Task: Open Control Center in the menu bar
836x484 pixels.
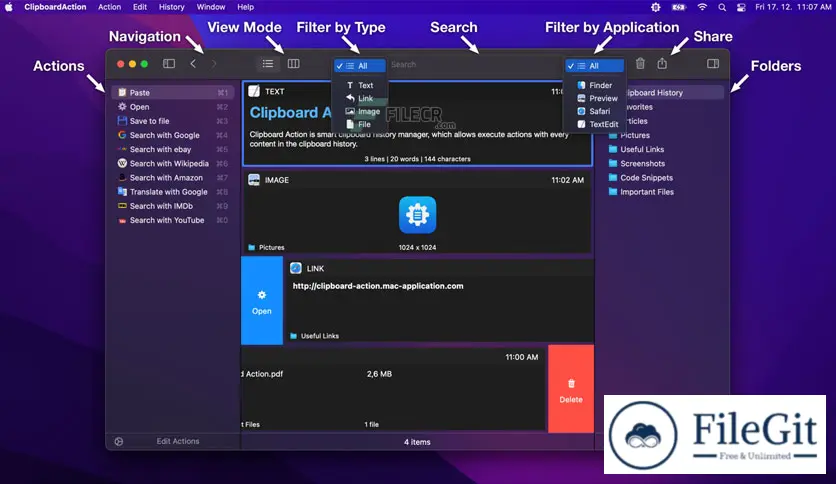Action: pyautogui.click(x=741, y=7)
